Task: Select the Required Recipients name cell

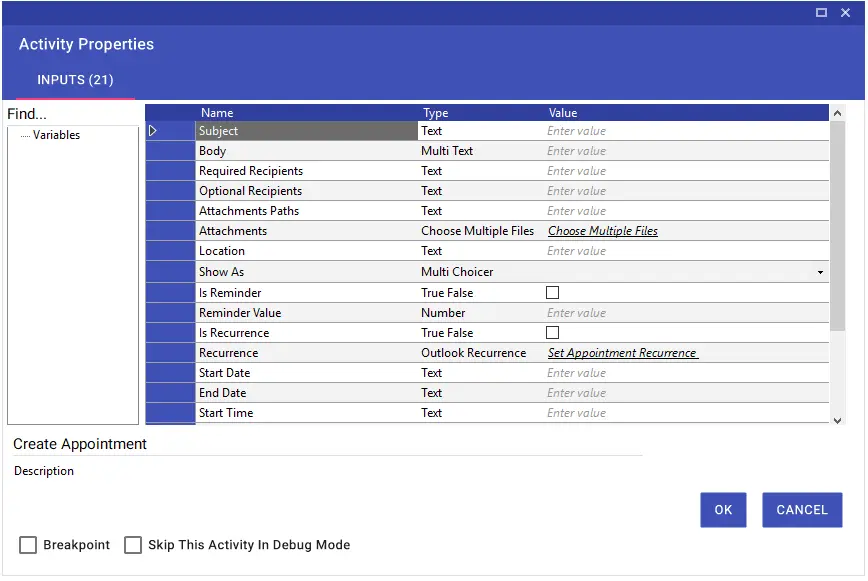Action: [307, 171]
